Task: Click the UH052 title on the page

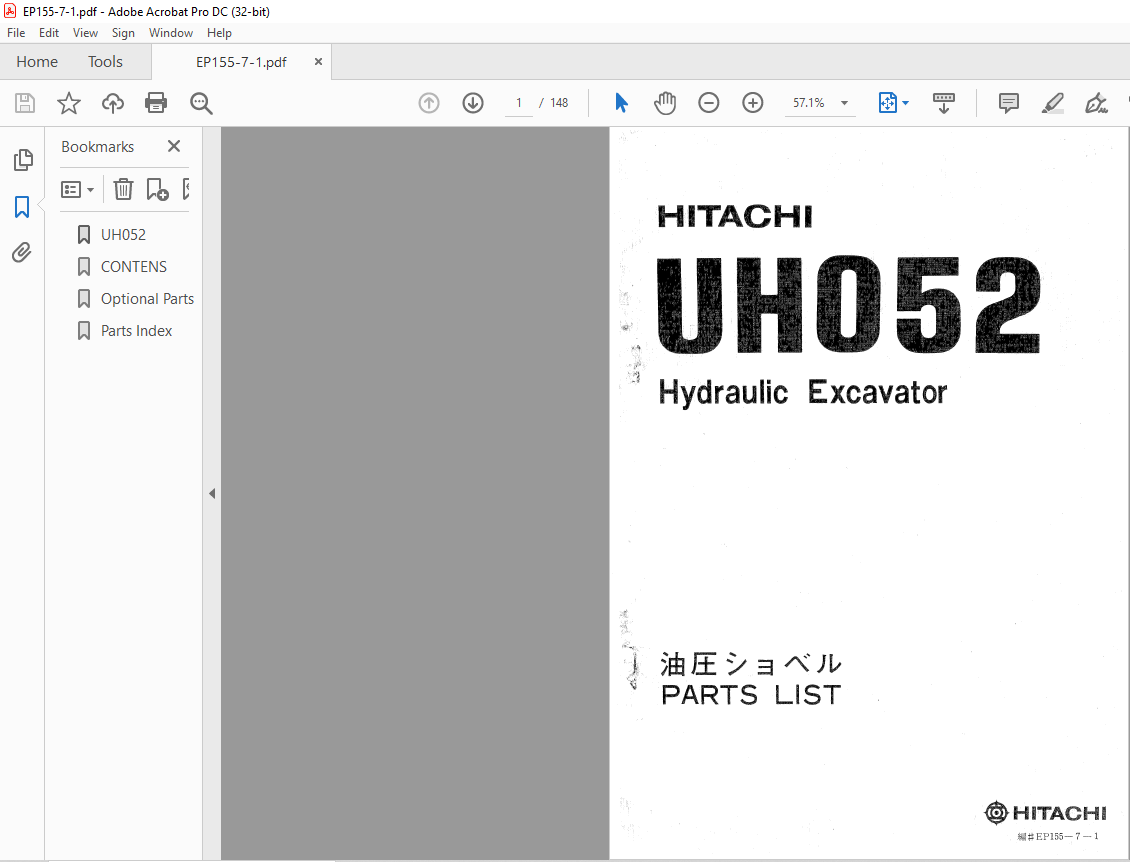Action: (848, 305)
